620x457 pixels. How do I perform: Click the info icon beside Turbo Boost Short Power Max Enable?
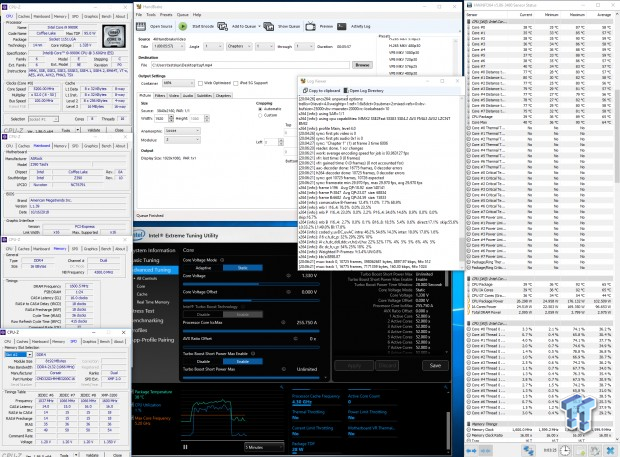(x=253, y=353)
